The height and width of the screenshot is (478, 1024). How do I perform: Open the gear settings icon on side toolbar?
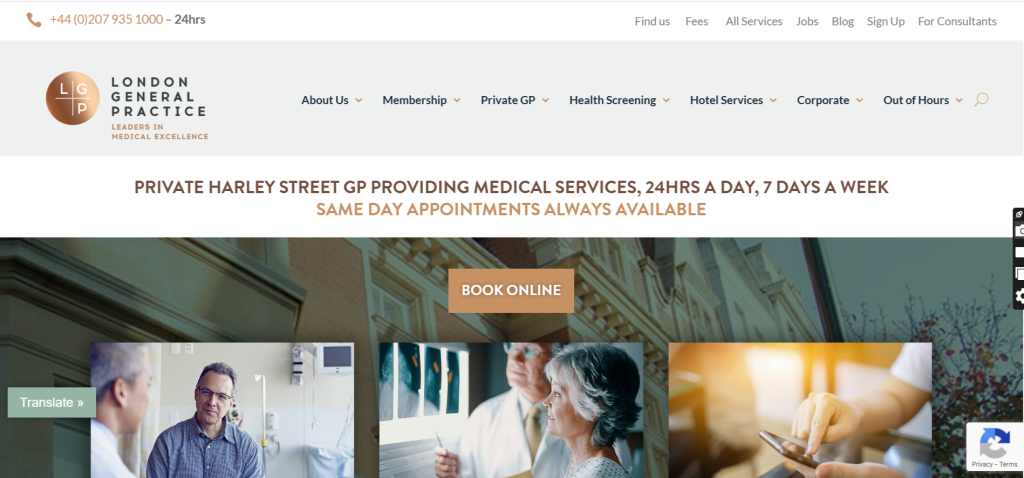[1019, 296]
